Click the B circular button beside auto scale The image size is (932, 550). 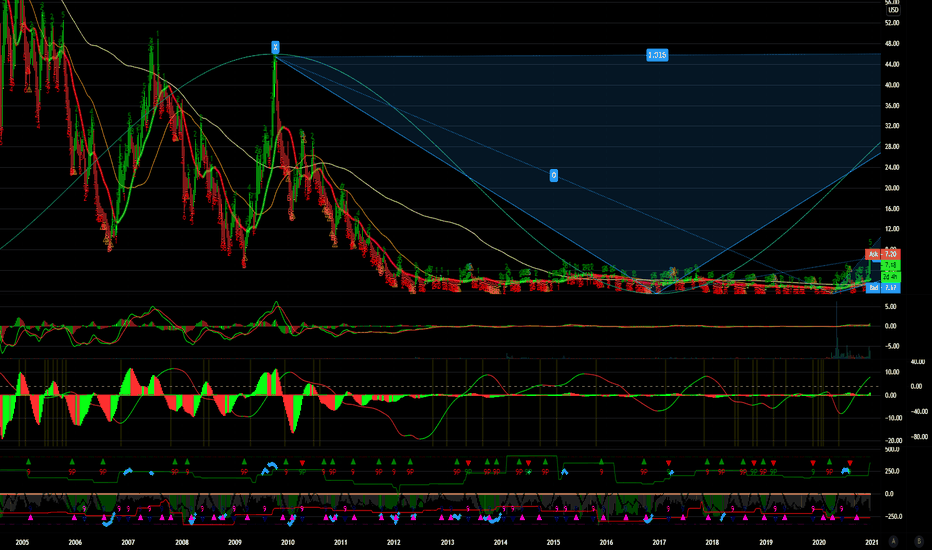pyautogui.click(x=919, y=541)
